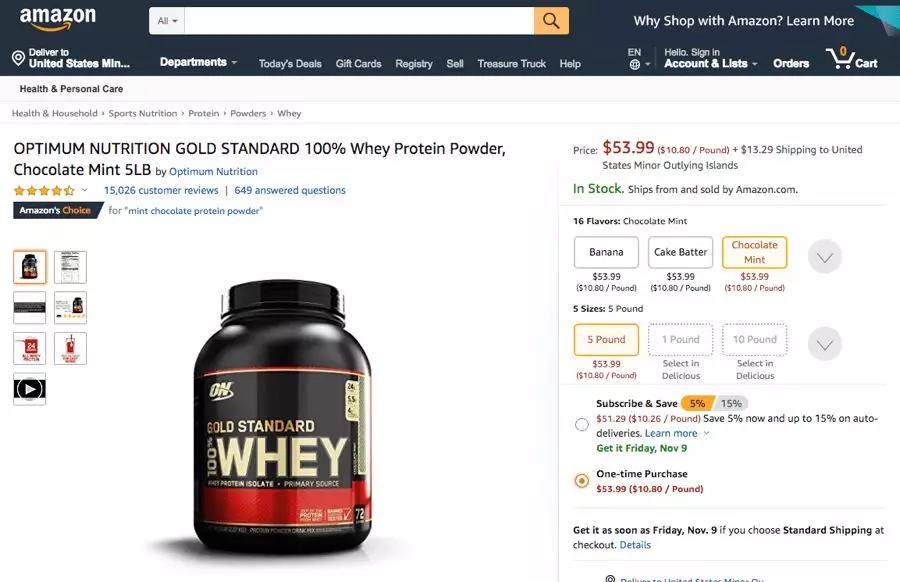Choose the Banana flavor option
The height and width of the screenshot is (582, 900).
[606, 252]
